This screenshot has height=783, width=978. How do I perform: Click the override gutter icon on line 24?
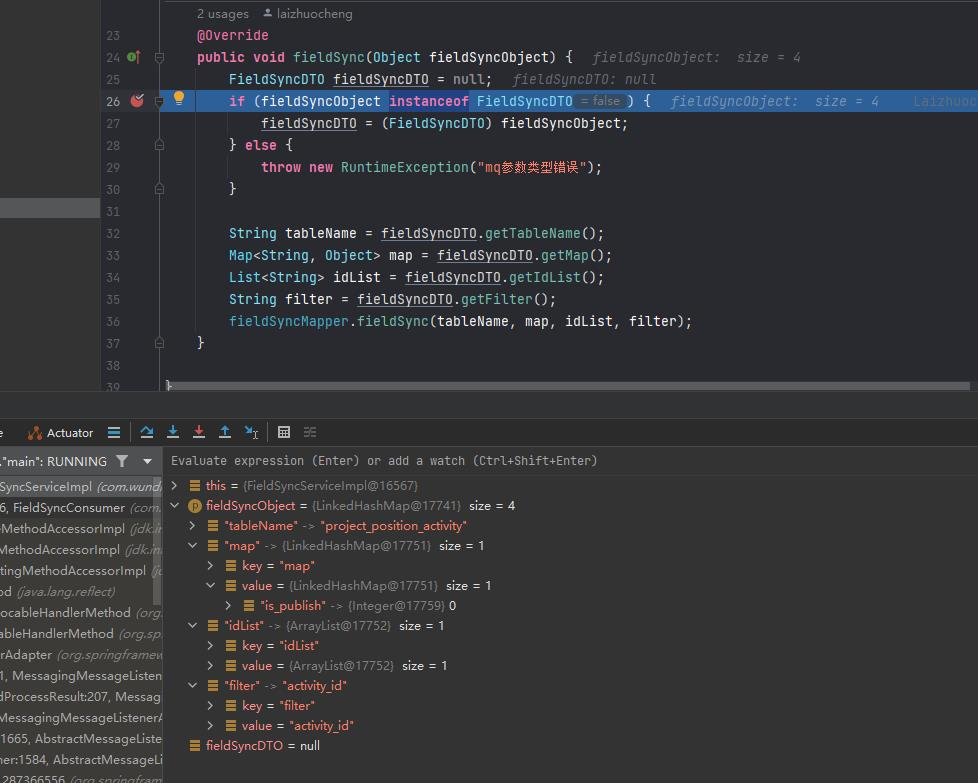[x=134, y=57]
